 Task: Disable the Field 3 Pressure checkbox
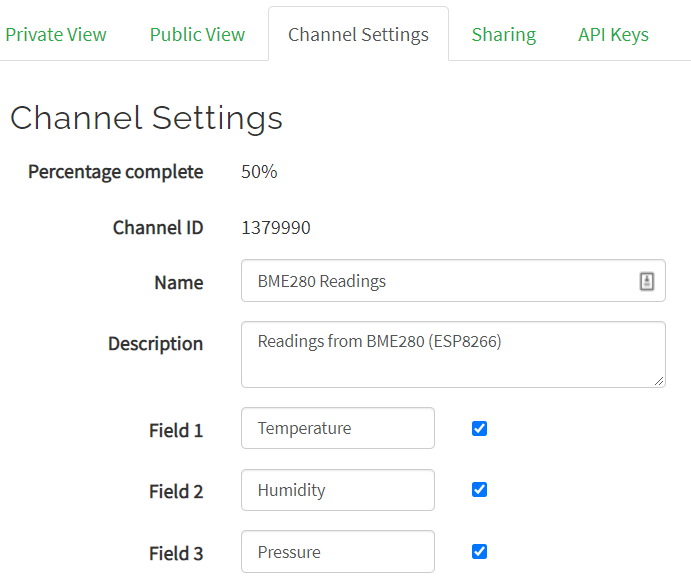coord(479,552)
